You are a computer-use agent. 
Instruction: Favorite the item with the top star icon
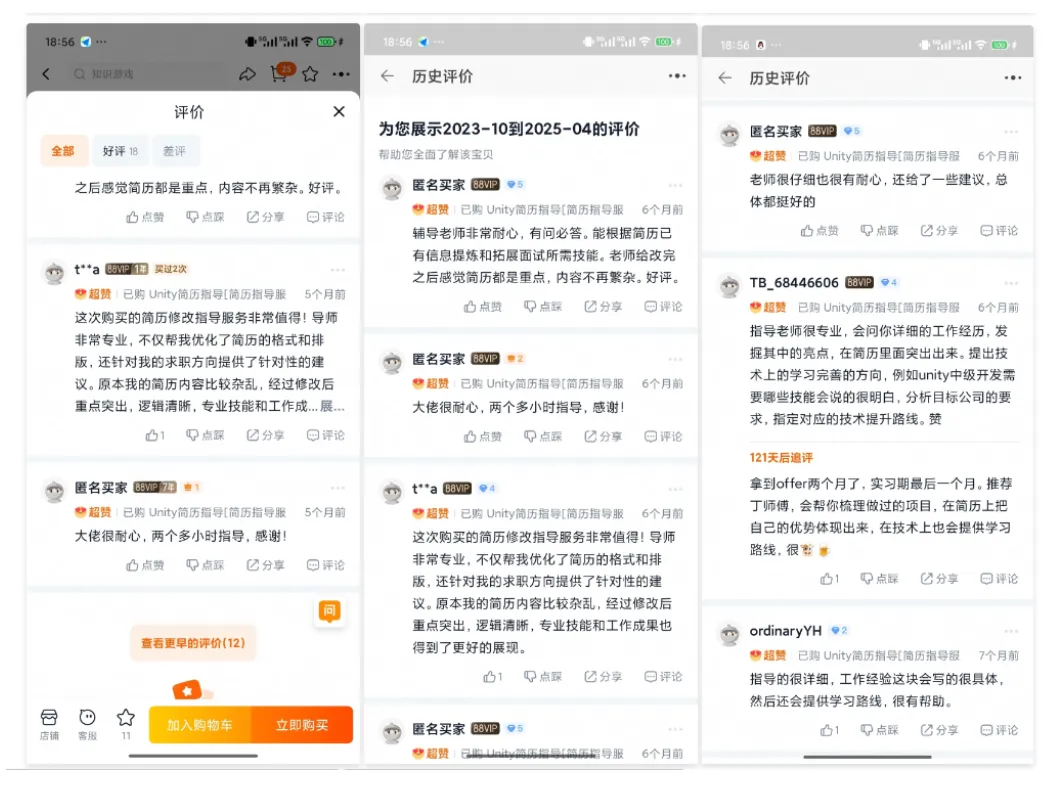tap(310, 74)
